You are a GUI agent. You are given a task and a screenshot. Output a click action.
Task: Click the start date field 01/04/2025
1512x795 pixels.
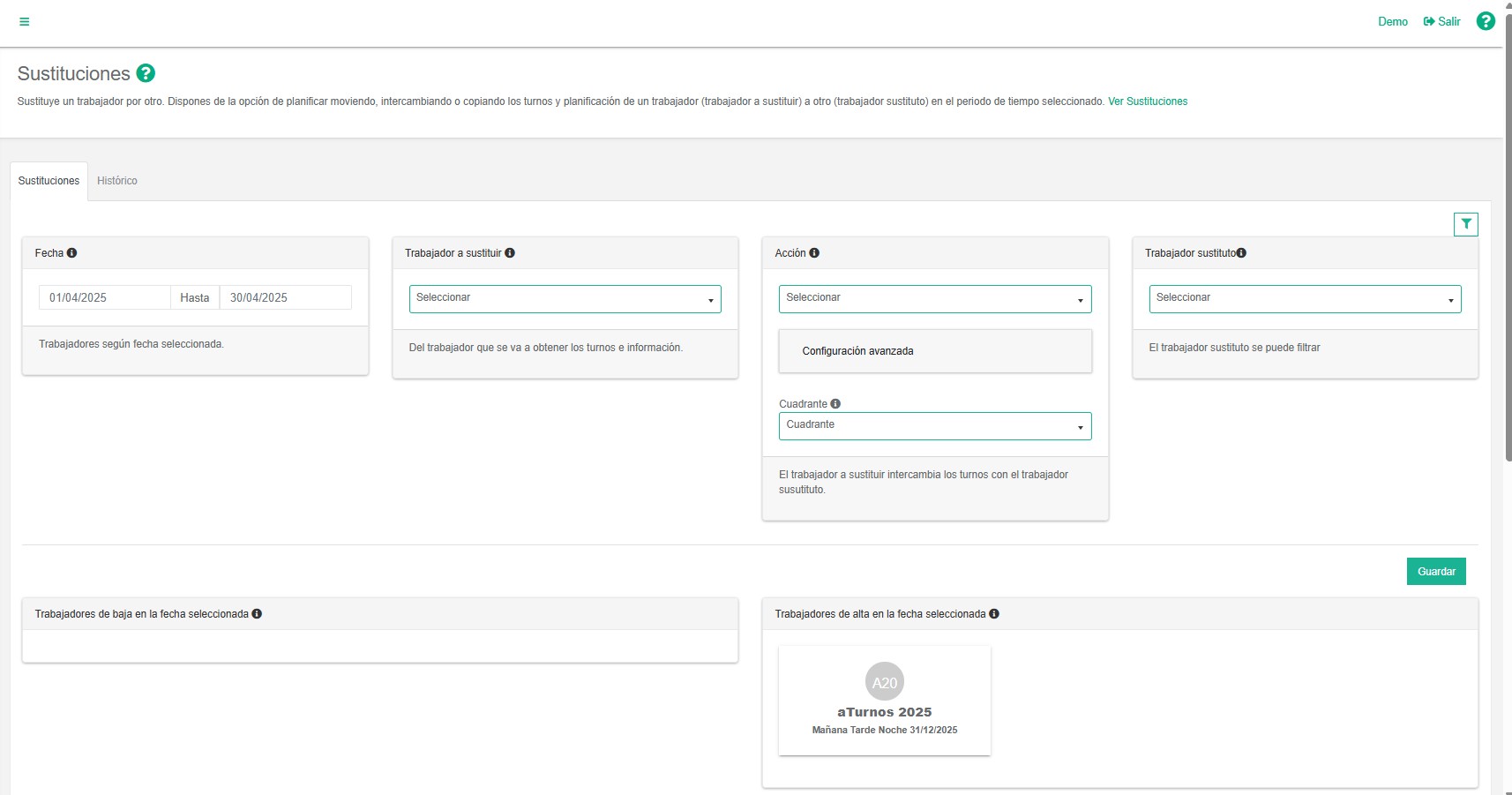click(x=104, y=298)
